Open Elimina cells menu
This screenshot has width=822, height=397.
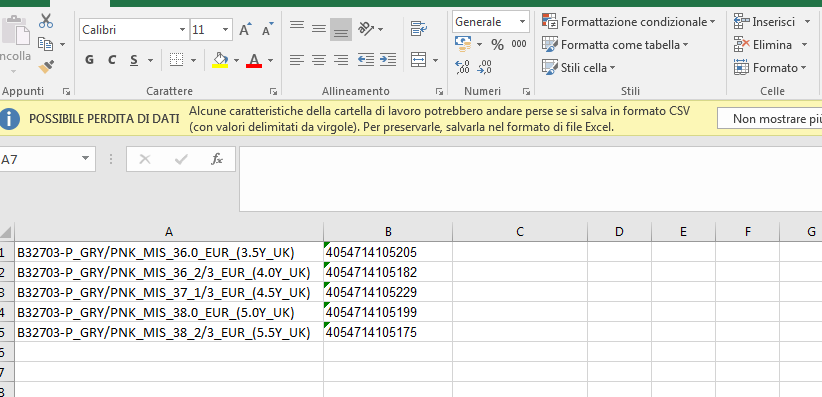(x=771, y=45)
